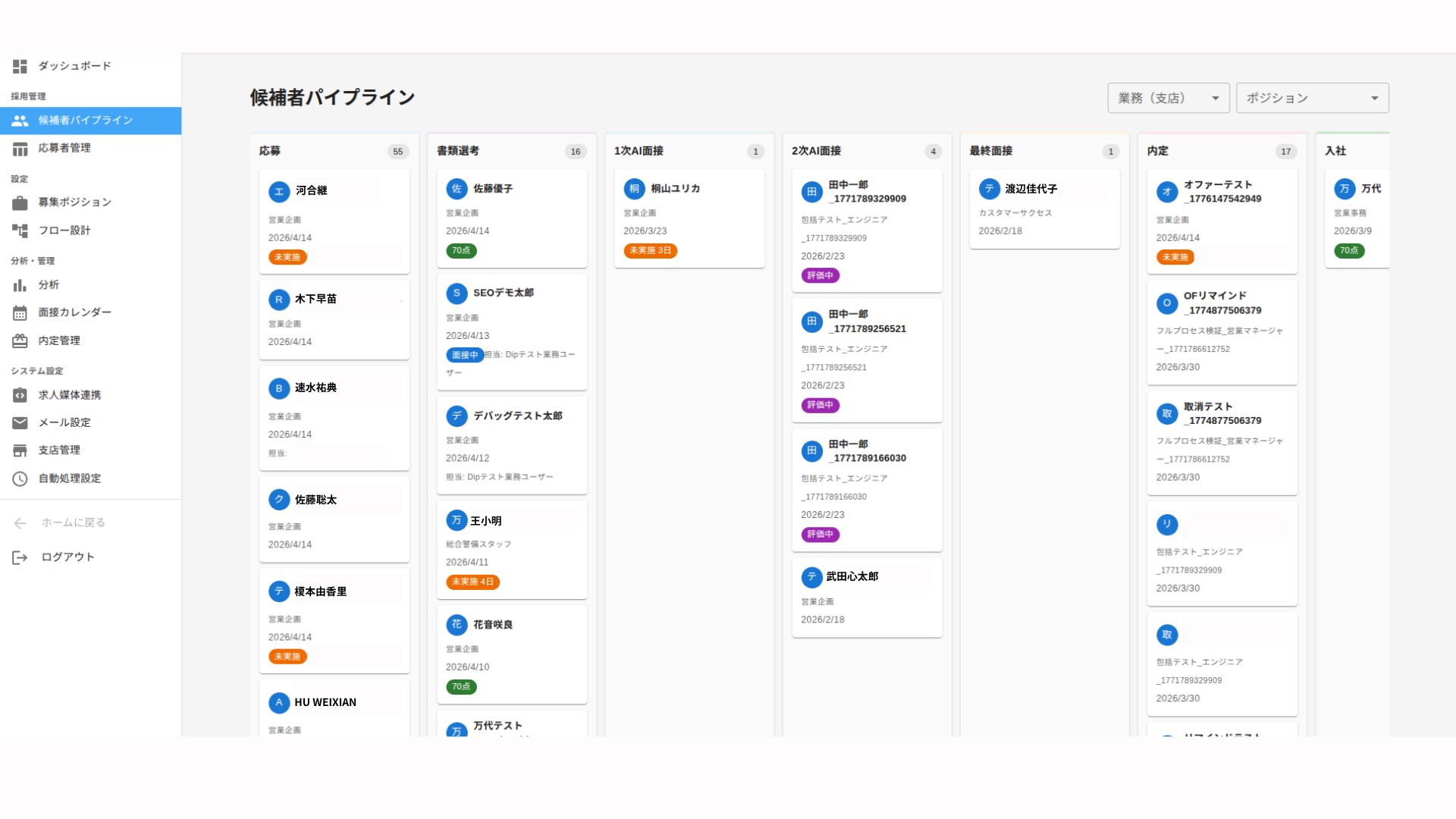The height and width of the screenshot is (819, 1456).
Task: Click the ホームに戻る back arrow icon
Action: (20, 523)
